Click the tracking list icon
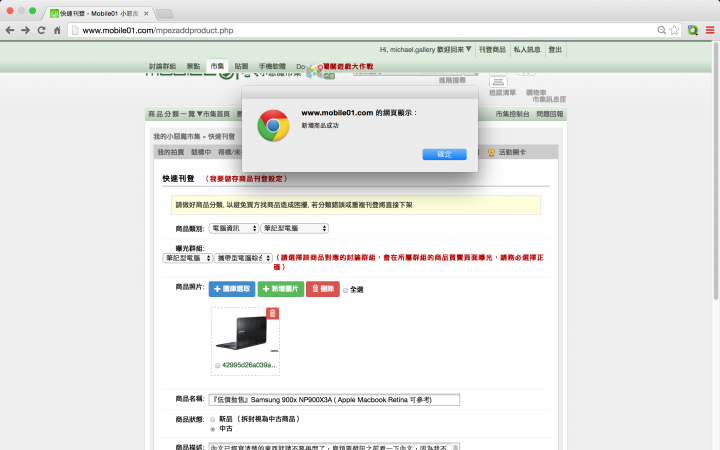 498,82
